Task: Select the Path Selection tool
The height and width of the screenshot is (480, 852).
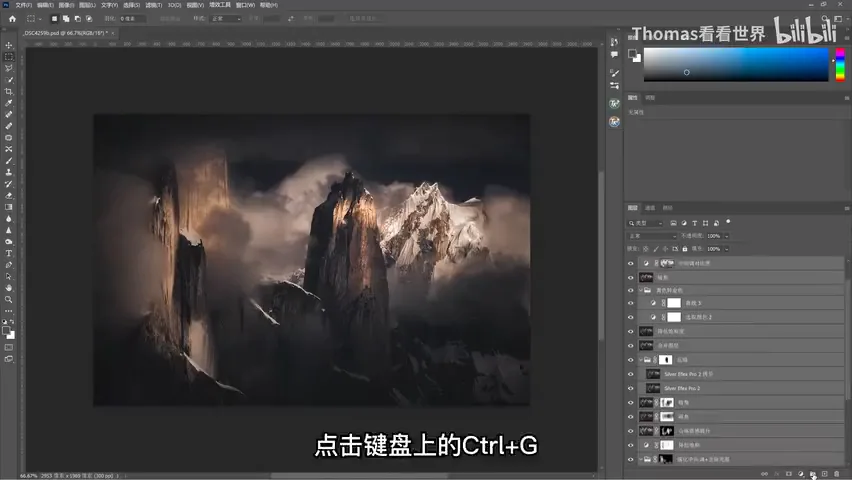Action: [9, 276]
